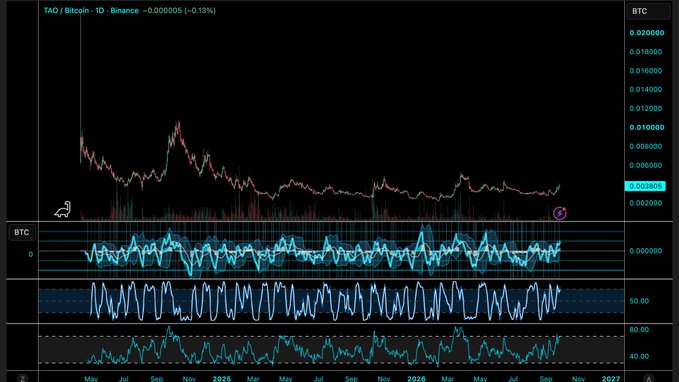Image resolution: width=679 pixels, height=382 pixels.
Task: Click the 0.014000 price axis label
Action: (x=646, y=89)
